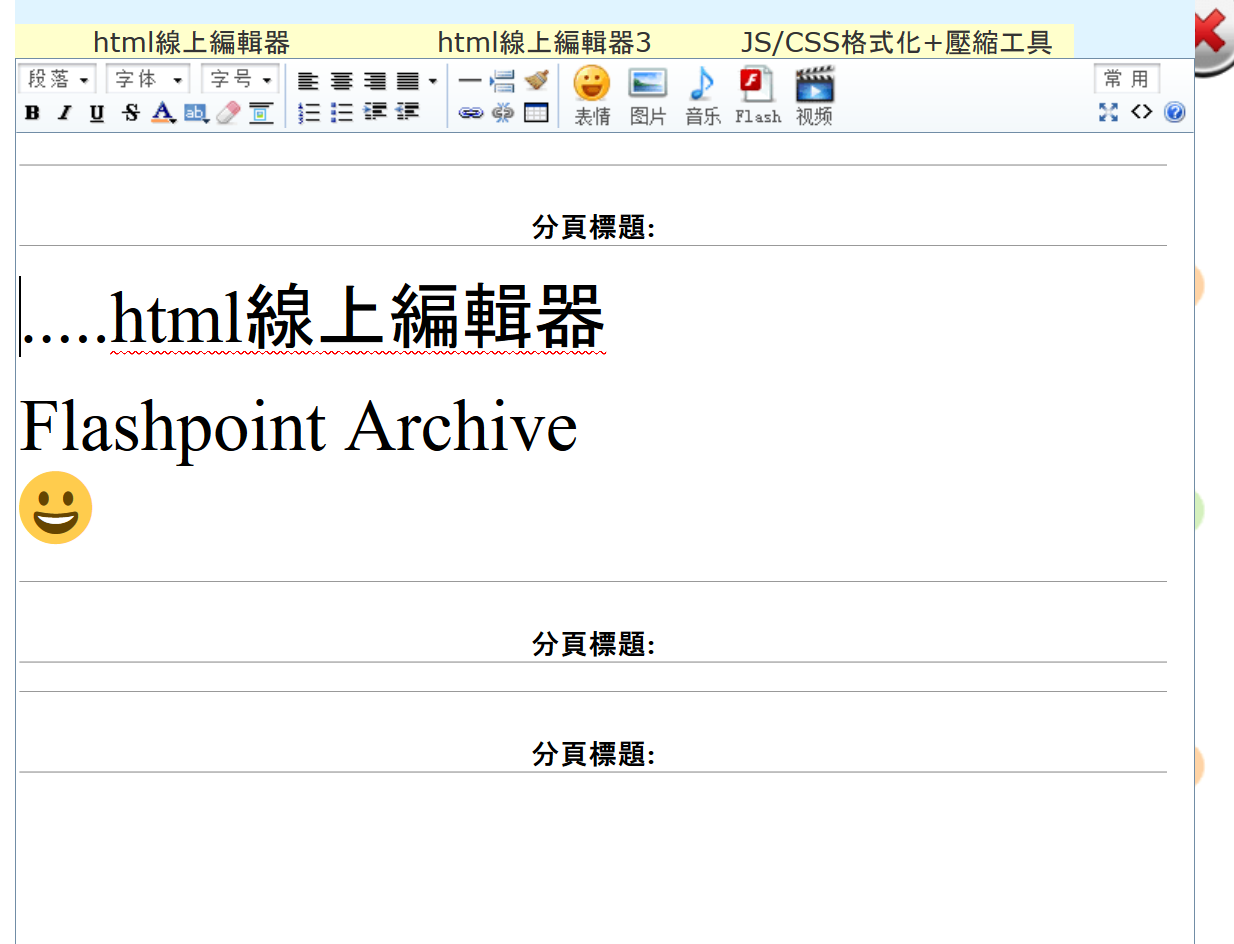Viewport: 1234px width, 944px height.
Task: Click the broom clean-format icon
Action: coord(537,81)
